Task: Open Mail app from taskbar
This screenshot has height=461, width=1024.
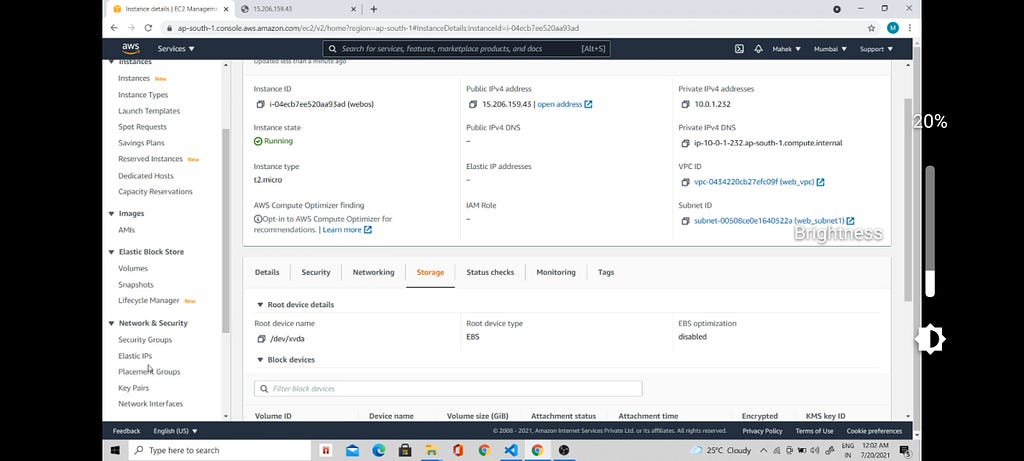Action: 352,450
